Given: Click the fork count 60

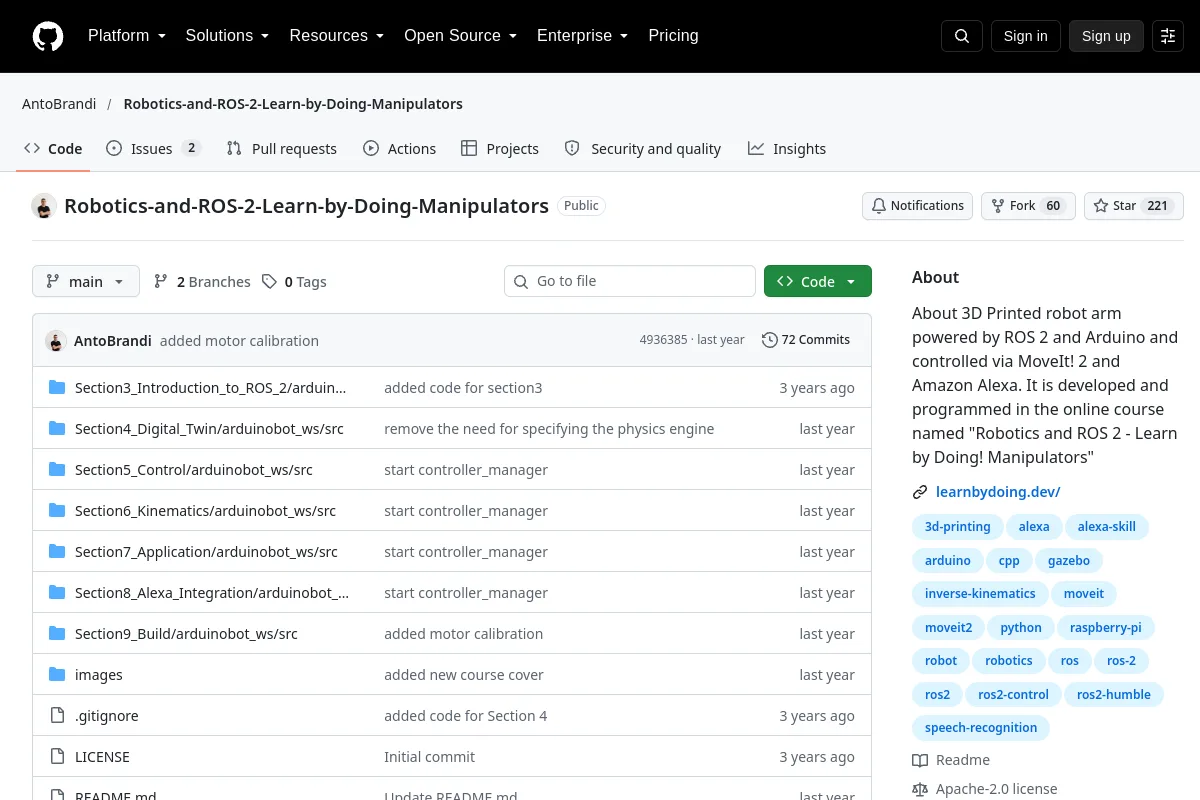Looking at the screenshot, I should [1053, 206].
